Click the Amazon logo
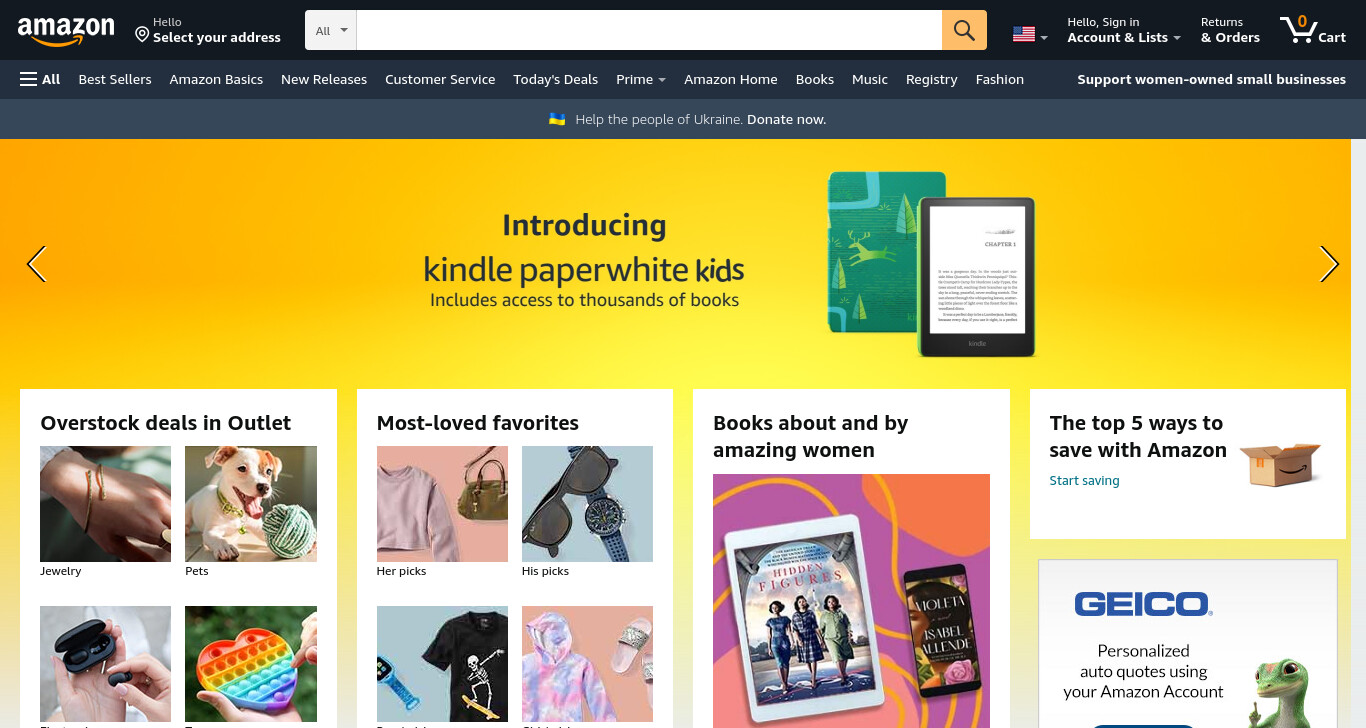 pos(66,31)
